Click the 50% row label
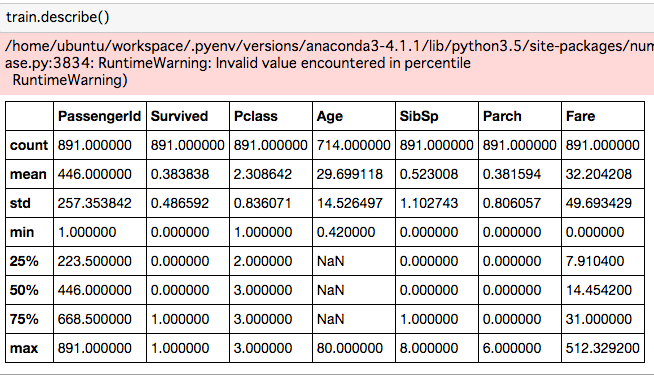 click(24, 290)
